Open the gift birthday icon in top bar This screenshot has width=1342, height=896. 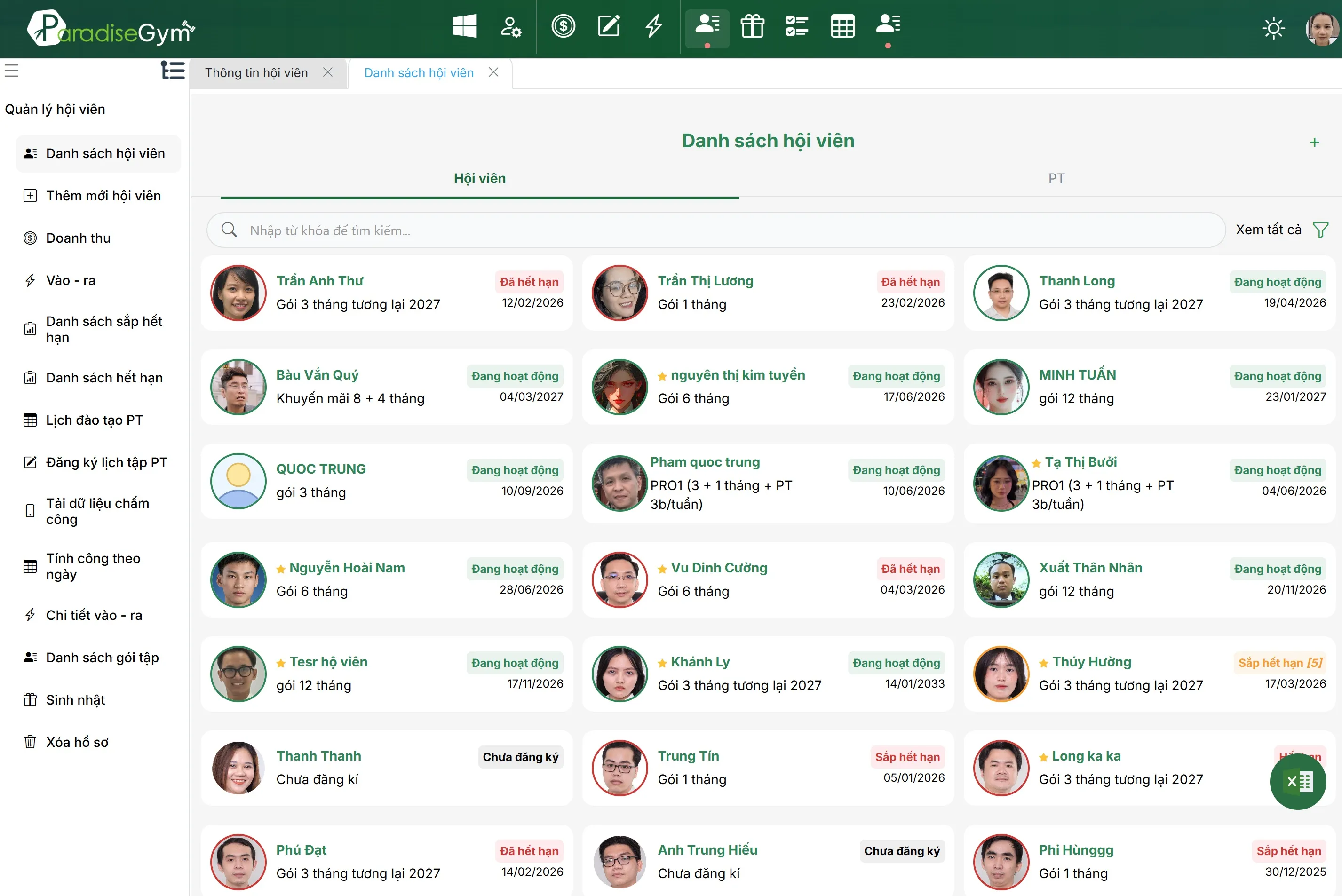click(x=753, y=26)
